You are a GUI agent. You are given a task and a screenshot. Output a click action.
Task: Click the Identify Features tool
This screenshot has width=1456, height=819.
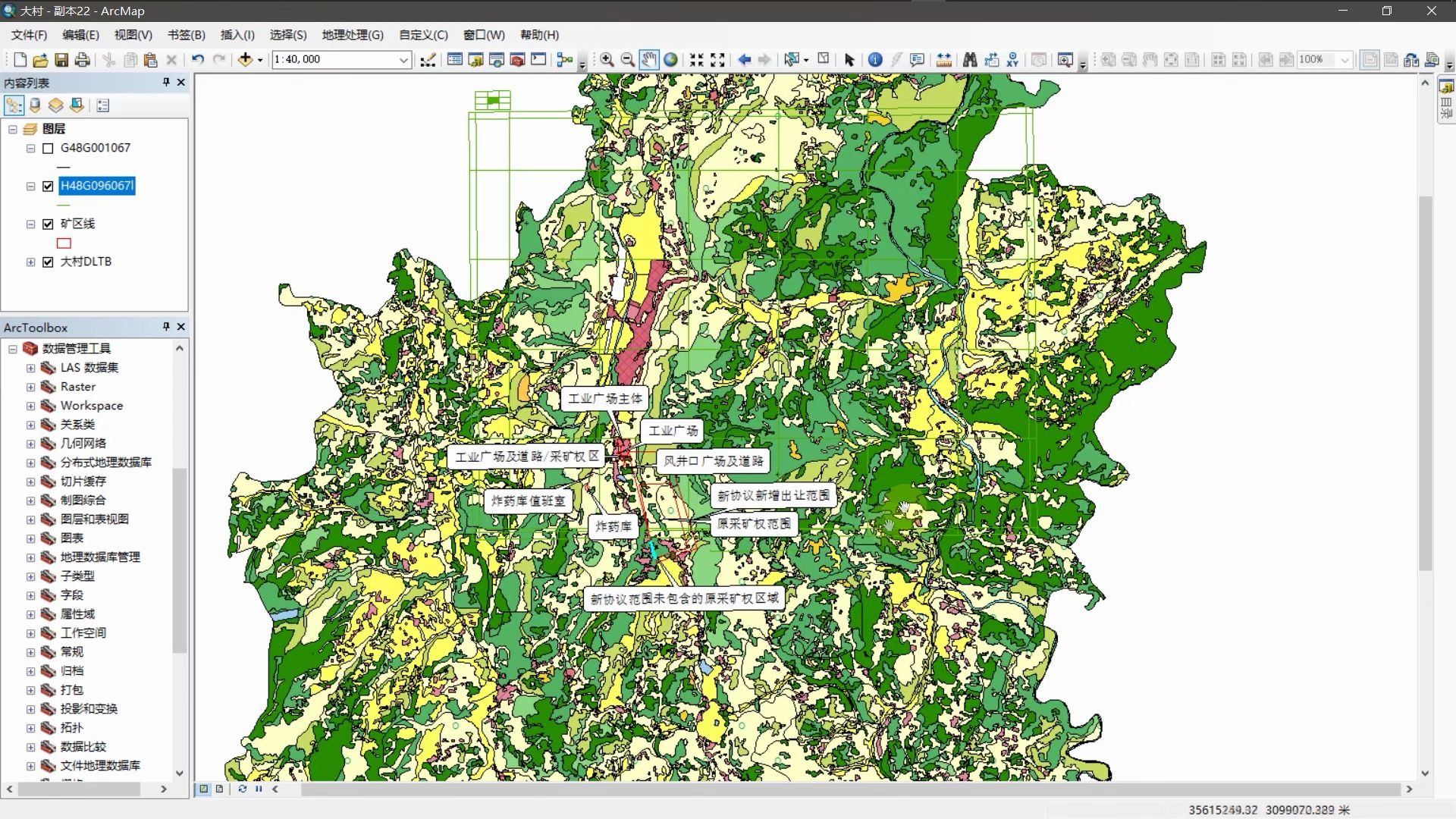[873, 59]
